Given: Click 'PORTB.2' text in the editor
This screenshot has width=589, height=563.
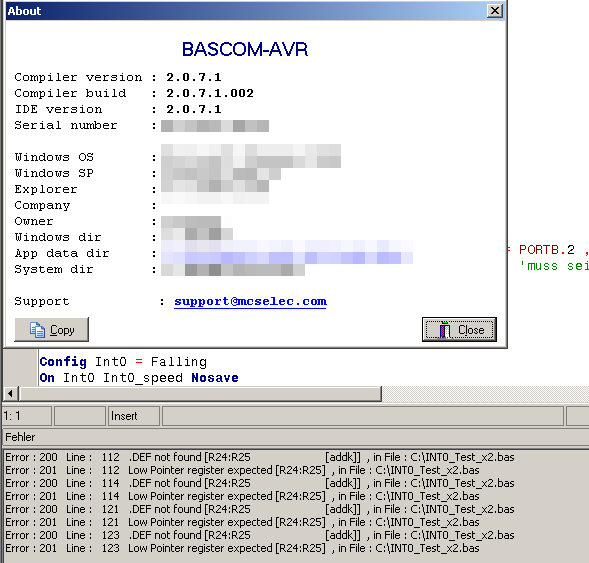Looking at the screenshot, I should point(547,250).
